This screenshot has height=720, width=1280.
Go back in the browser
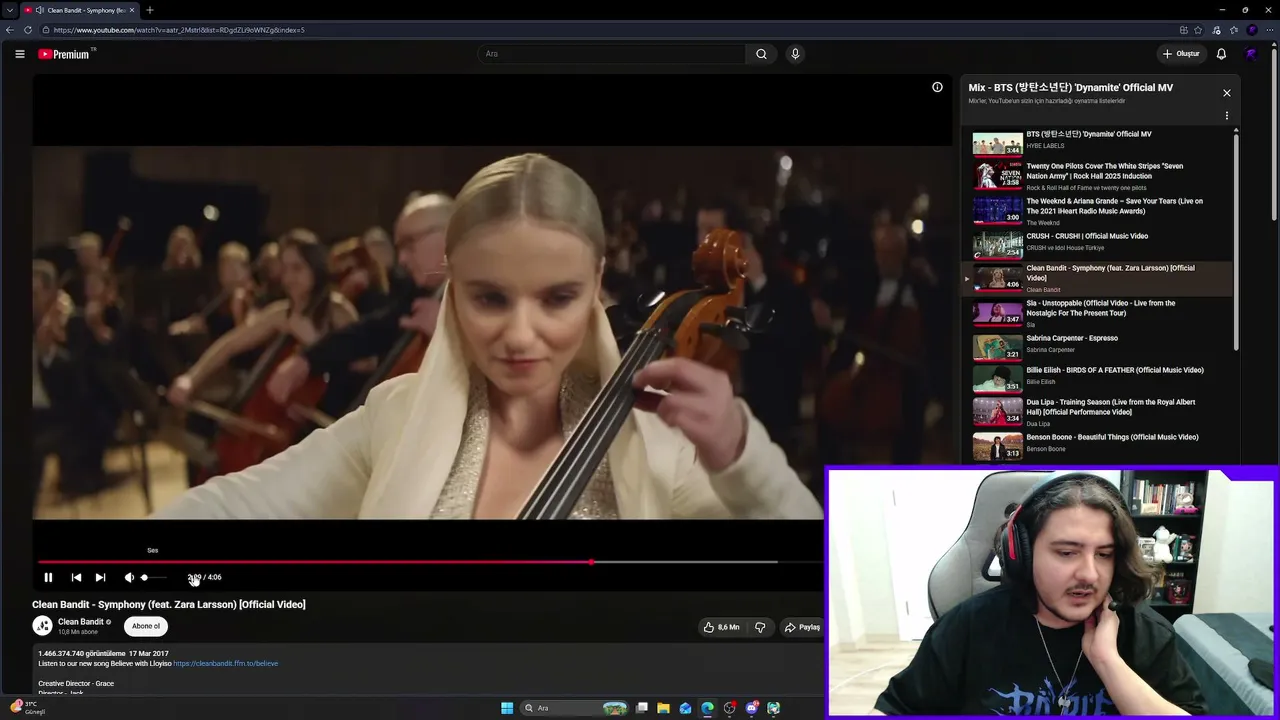(10, 30)
